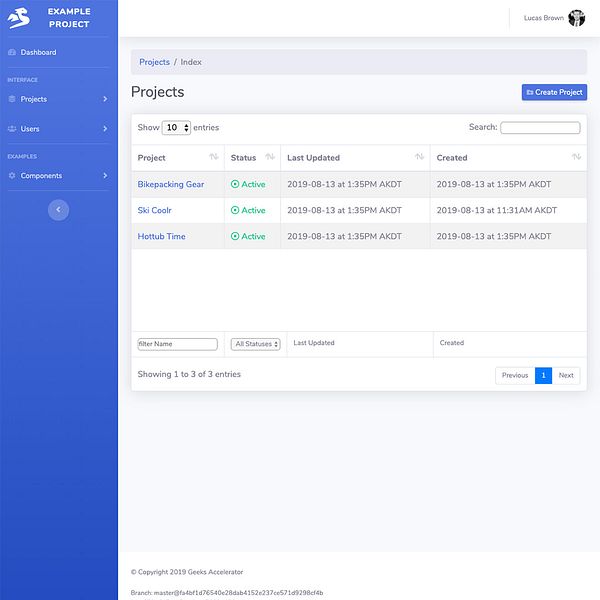
Task: Open the Hottub Time project link
Action: coord(161,236)
